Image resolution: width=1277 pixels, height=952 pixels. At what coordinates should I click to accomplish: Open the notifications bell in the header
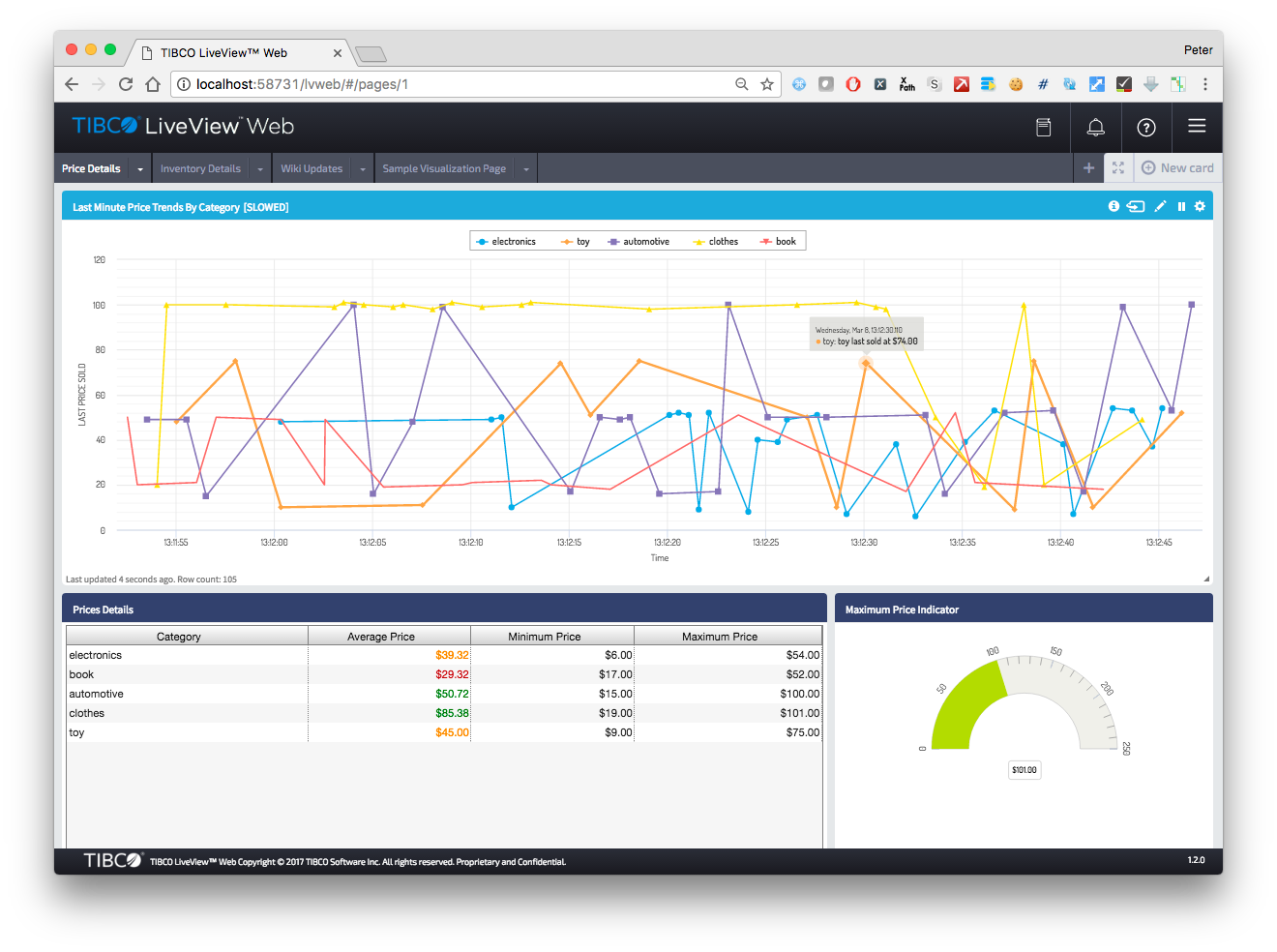pyautogui.click(x=1095, y=127)
